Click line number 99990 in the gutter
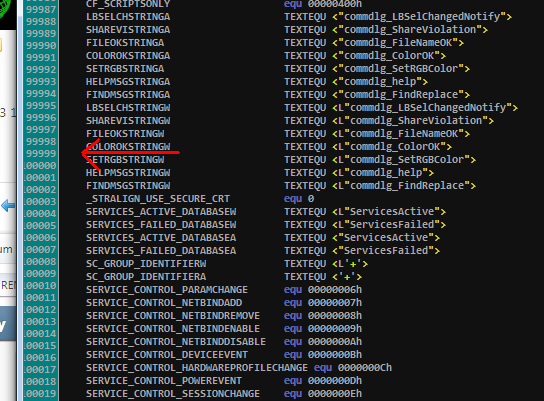The width and height of the screenshot is (544, 401). pyautogui.click(x=41, y=46)
